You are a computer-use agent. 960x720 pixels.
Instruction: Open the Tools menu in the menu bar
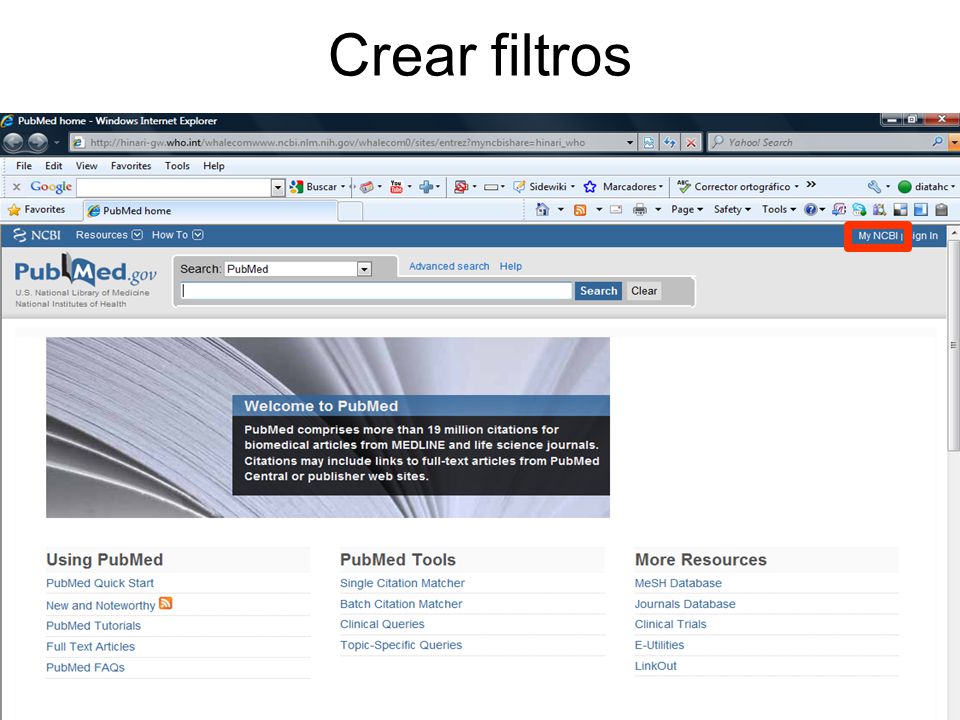[177, 166]
